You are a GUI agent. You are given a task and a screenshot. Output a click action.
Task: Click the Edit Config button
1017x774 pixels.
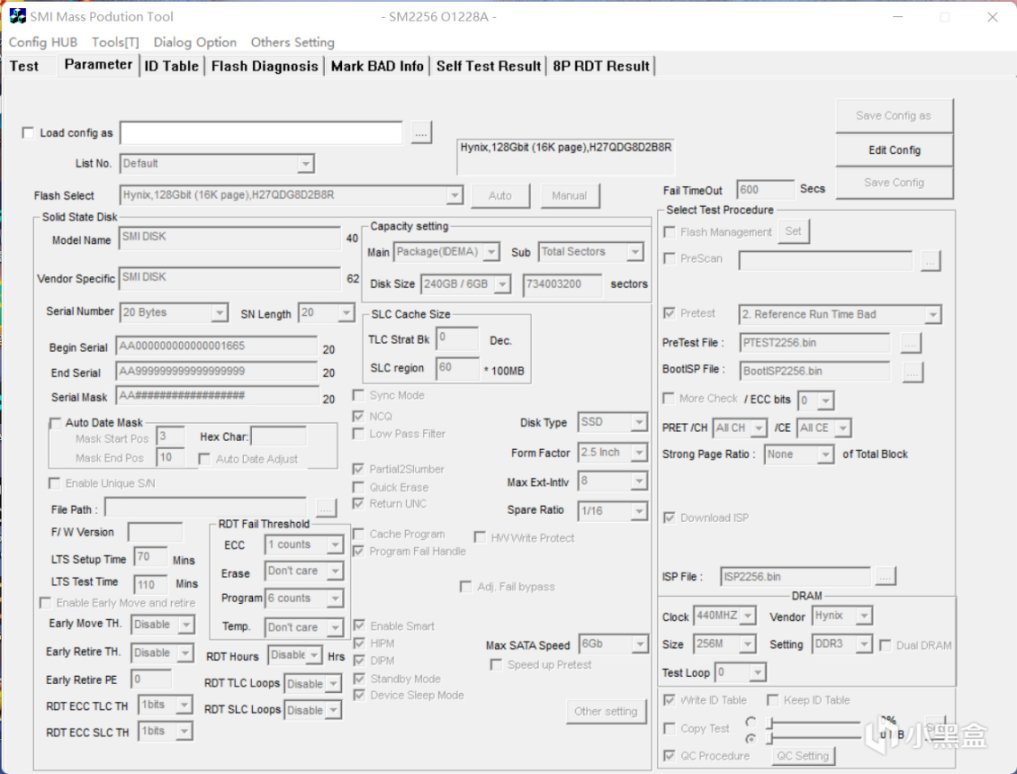click(x=894, y=150)
